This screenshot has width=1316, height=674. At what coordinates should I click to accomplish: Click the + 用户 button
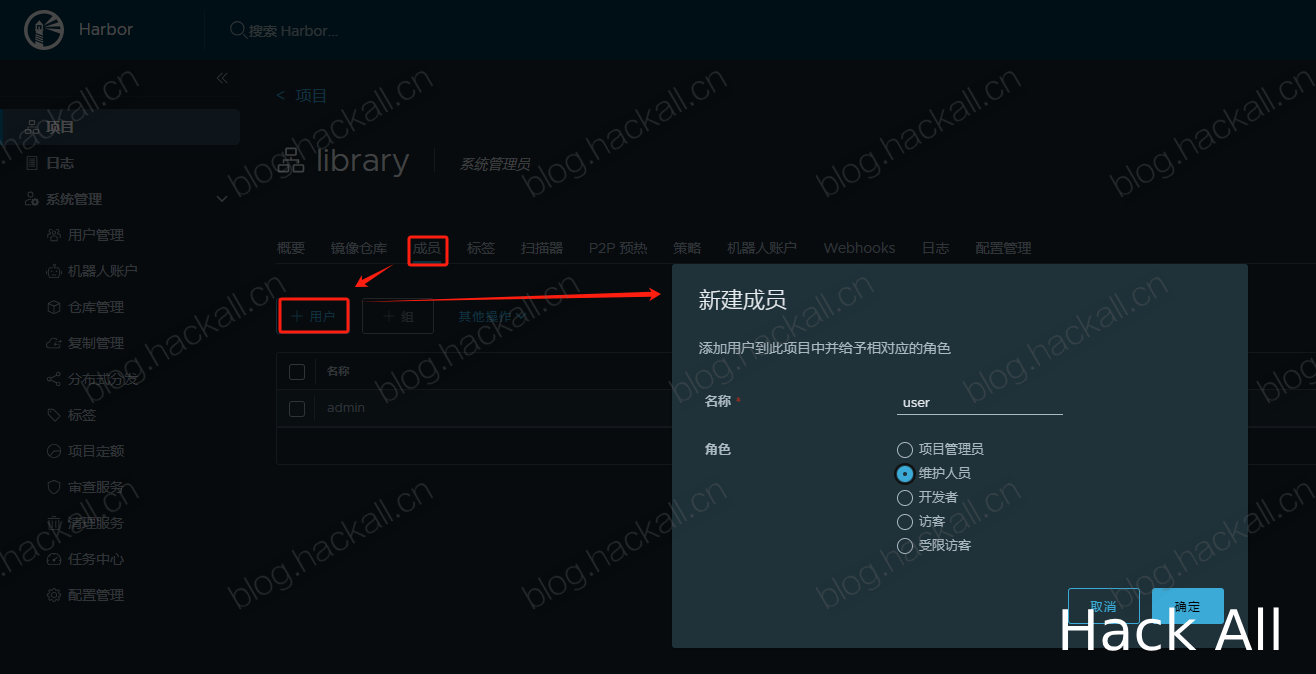(x=313, y=316)
